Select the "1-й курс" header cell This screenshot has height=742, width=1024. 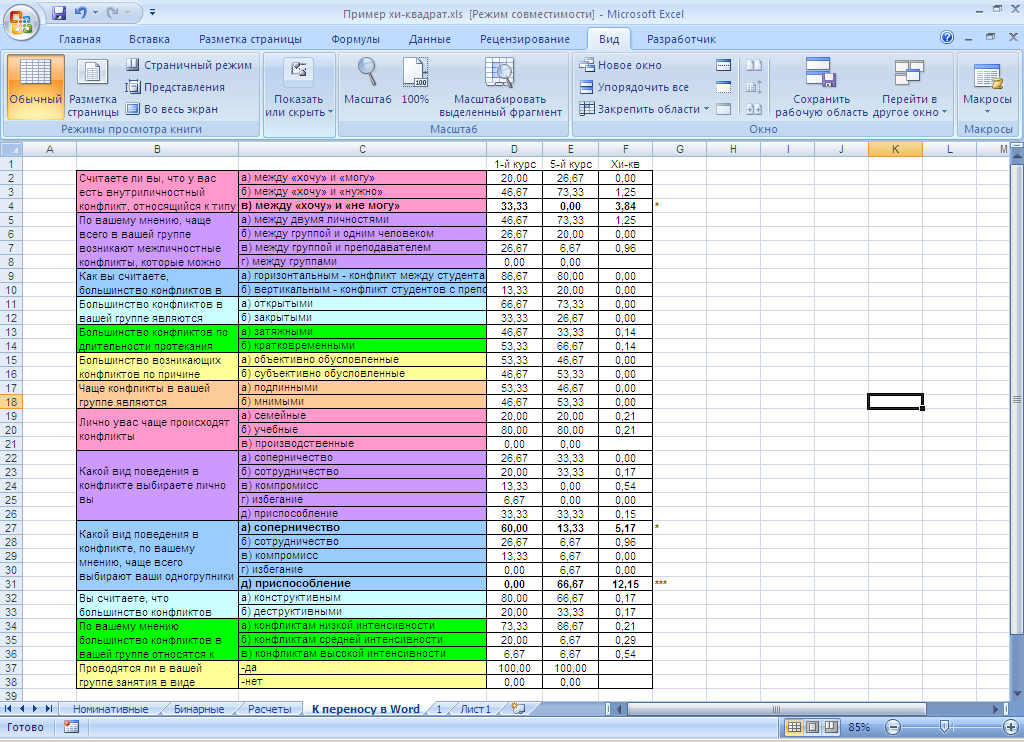[514, 164]
